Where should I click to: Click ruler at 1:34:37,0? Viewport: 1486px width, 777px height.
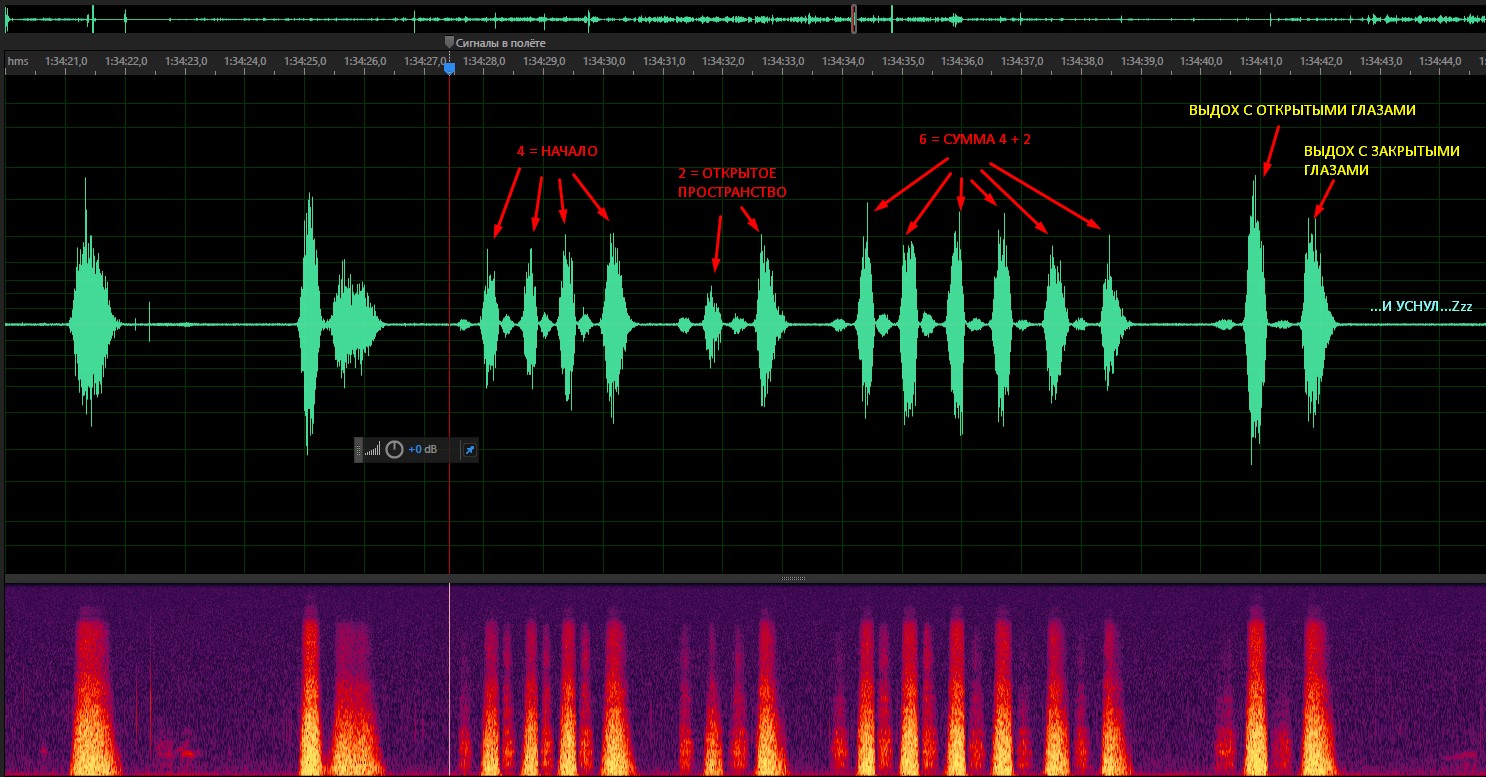(x=1022, y=61)
